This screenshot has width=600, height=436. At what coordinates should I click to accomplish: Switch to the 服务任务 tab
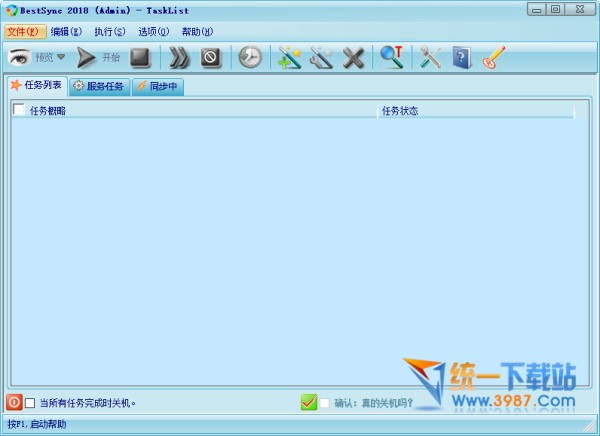pos(99,87)
